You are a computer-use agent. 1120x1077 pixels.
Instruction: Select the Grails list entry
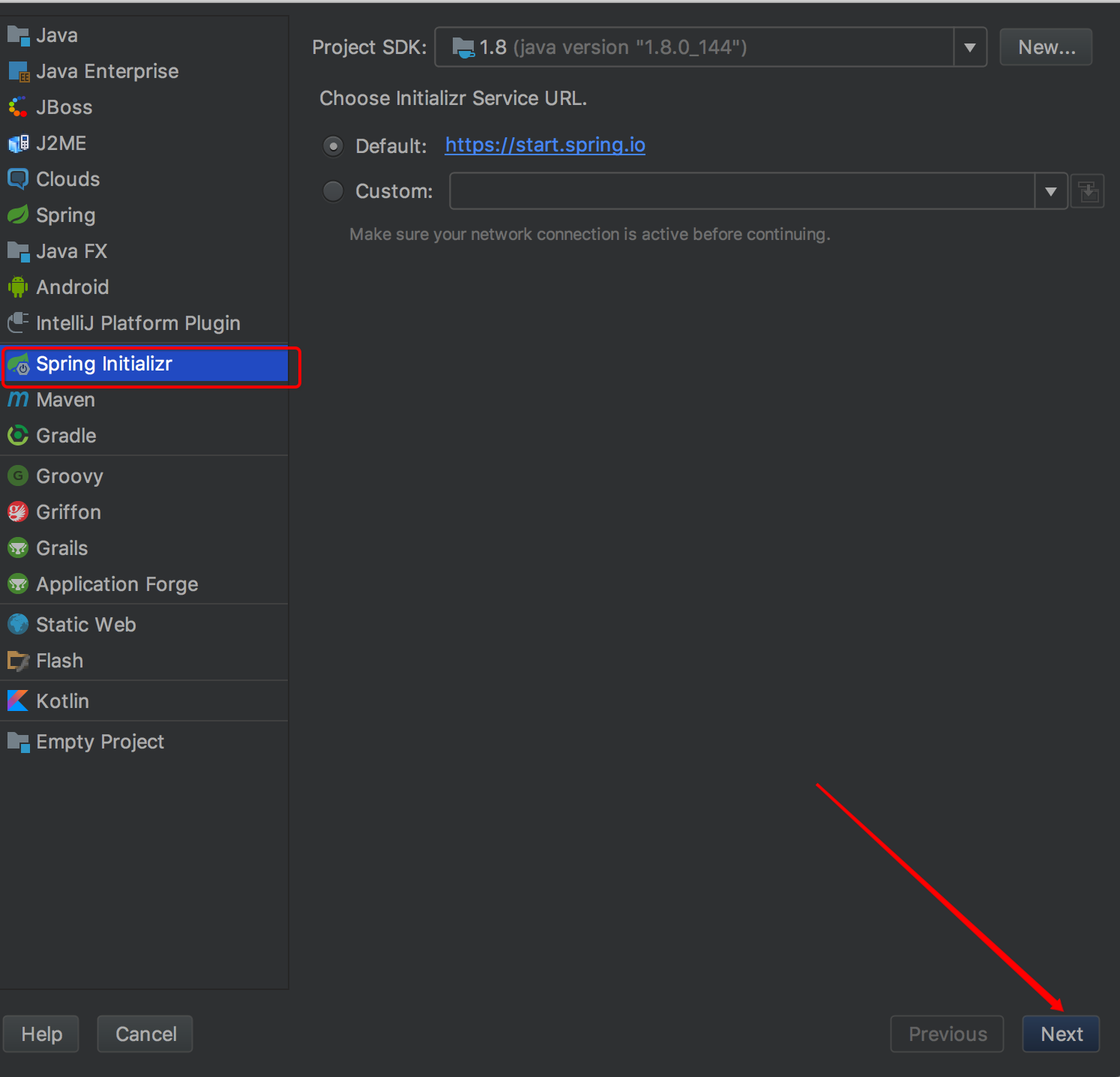tap(144, 548)
